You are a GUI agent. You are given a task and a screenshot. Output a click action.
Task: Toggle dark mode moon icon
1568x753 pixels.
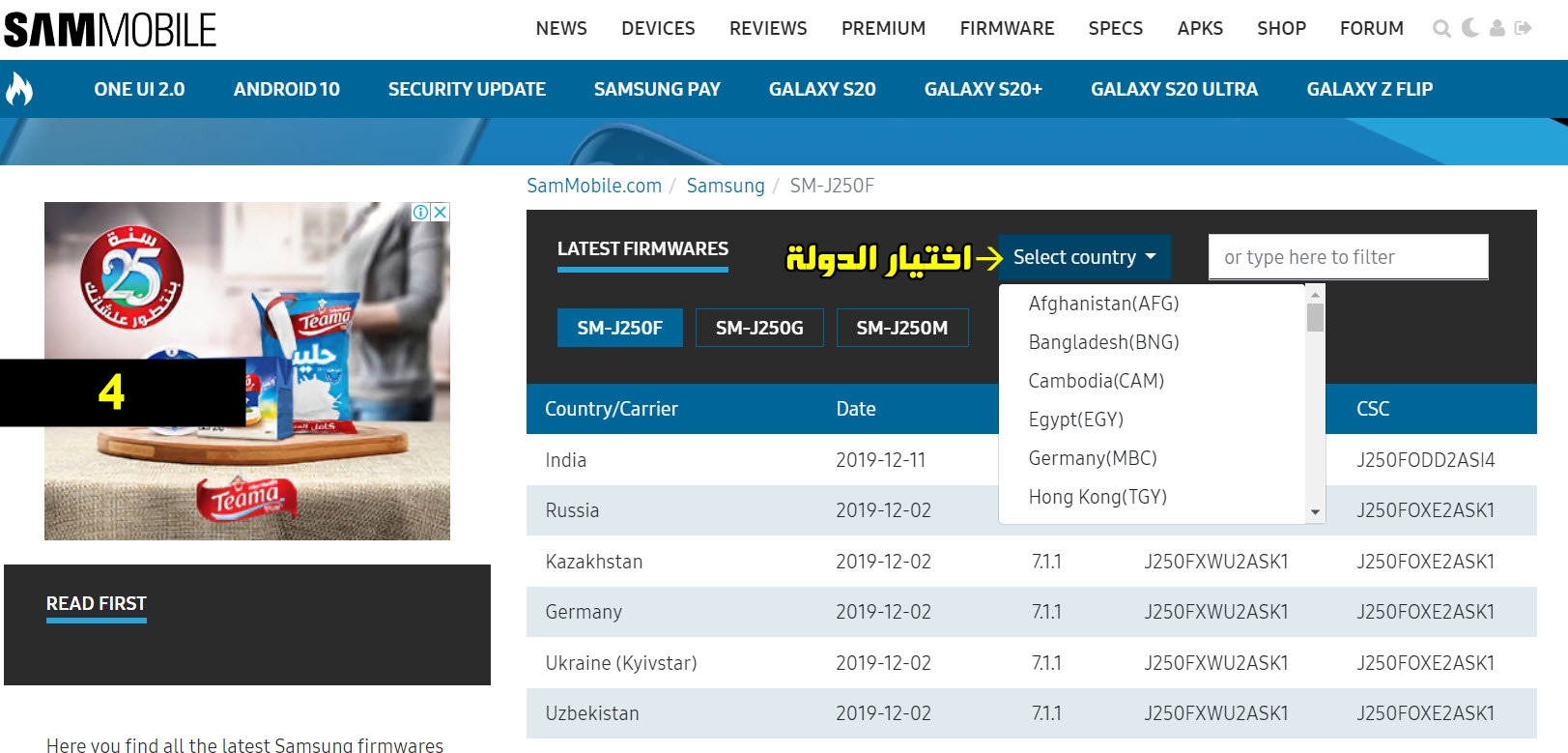coord(1470,28)
